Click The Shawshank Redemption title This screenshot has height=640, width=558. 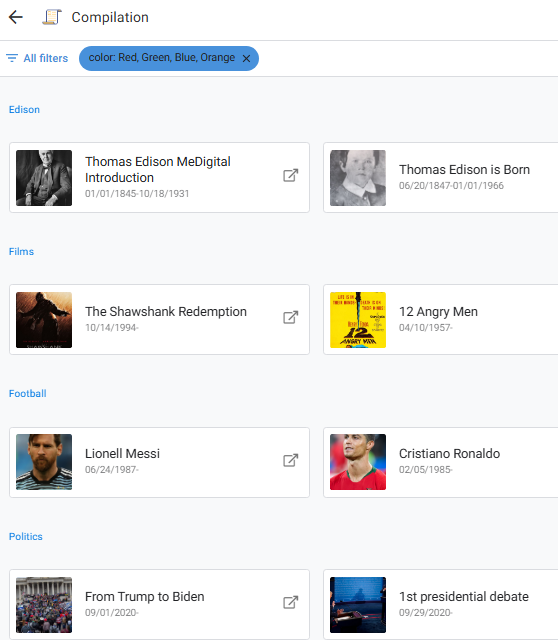coord(166,312)
